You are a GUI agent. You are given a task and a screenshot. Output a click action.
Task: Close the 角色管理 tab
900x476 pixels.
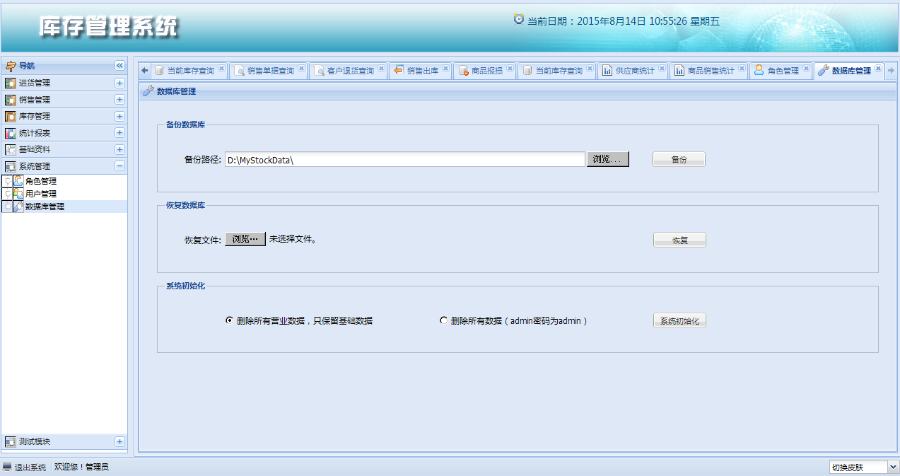805,68
